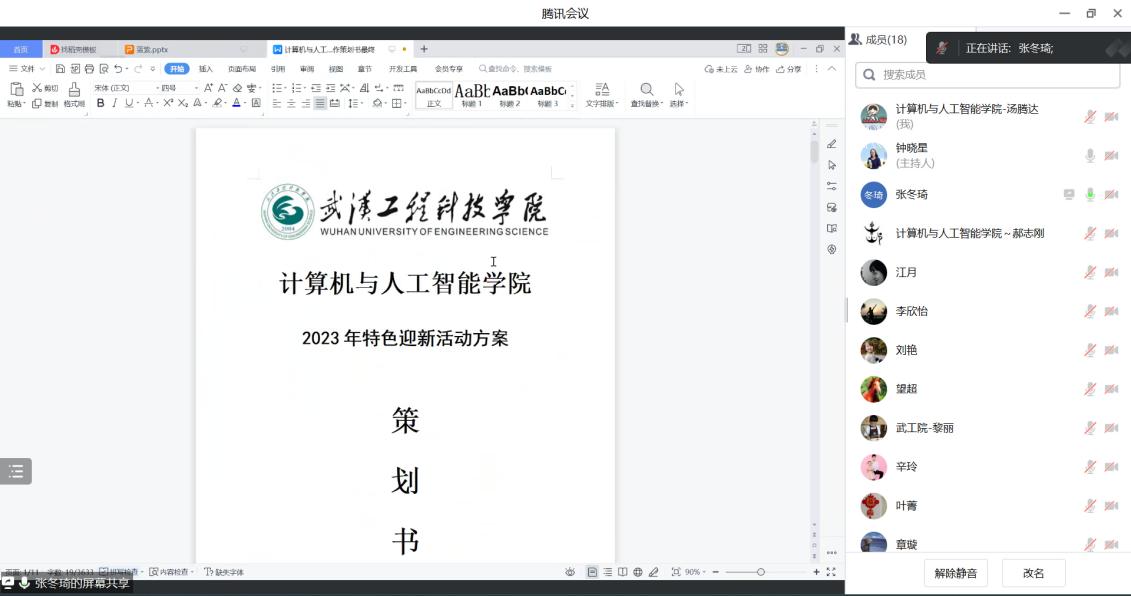Screen dimensions: 1131x596
Task: Click the zoom slider in status bar
Action: (x=761, y=572)
